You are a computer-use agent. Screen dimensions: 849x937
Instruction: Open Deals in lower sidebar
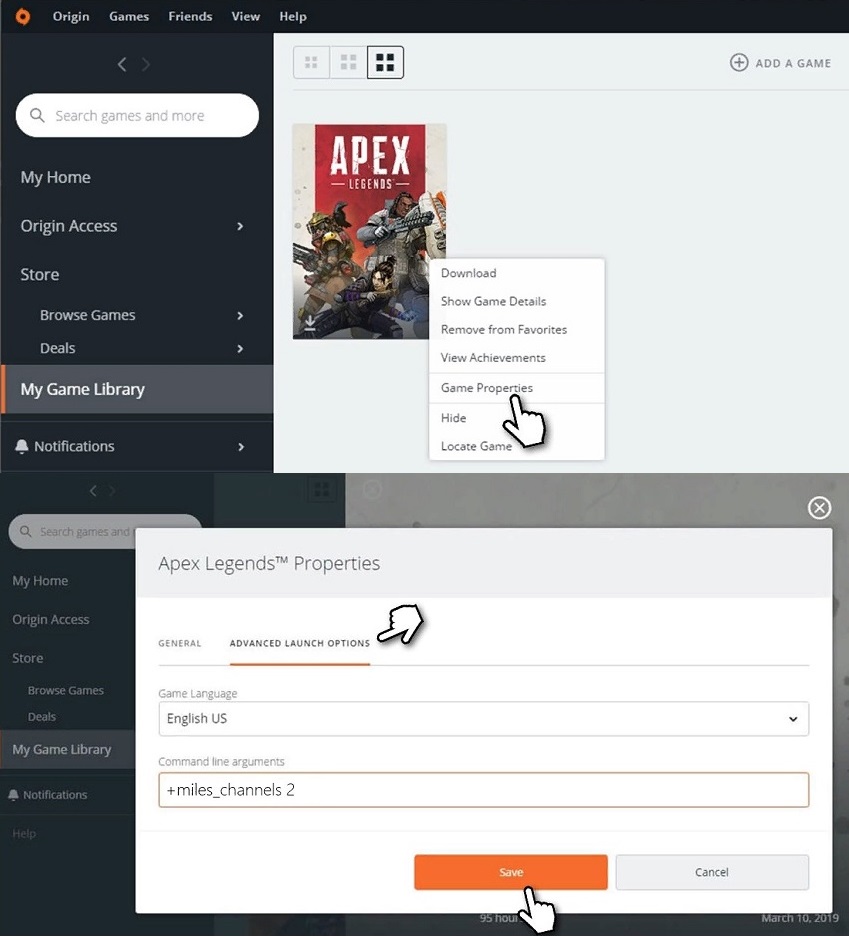click(42, 716)
